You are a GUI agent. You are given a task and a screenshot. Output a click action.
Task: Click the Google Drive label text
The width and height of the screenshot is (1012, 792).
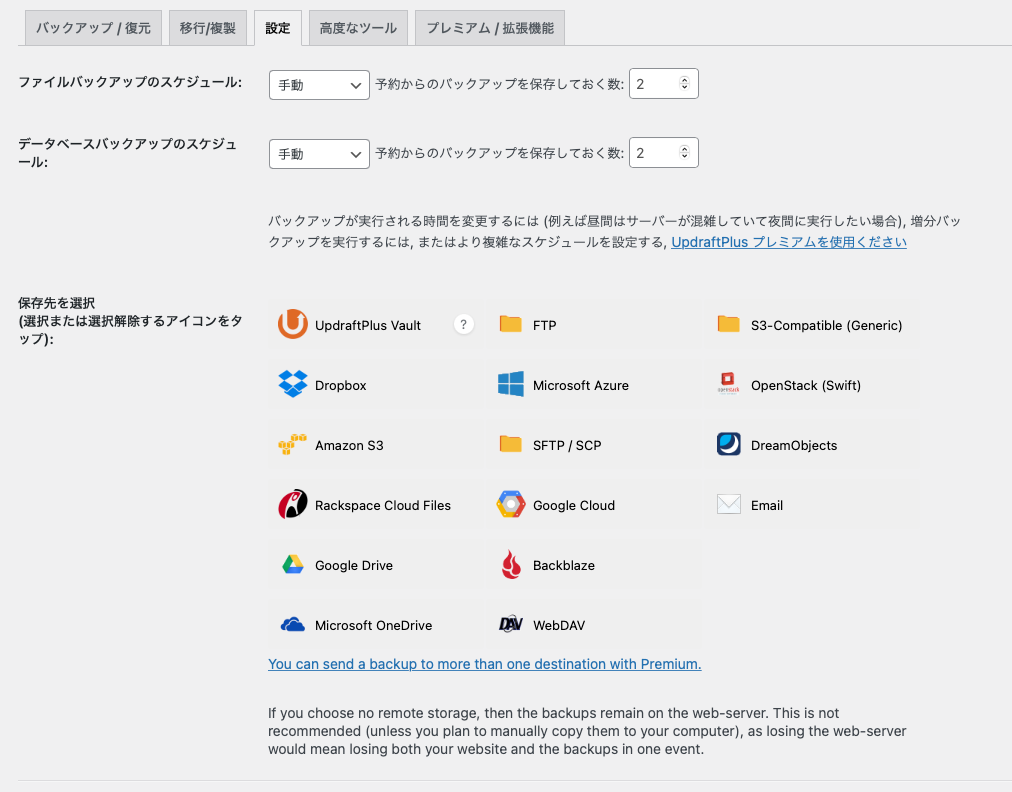354,565
